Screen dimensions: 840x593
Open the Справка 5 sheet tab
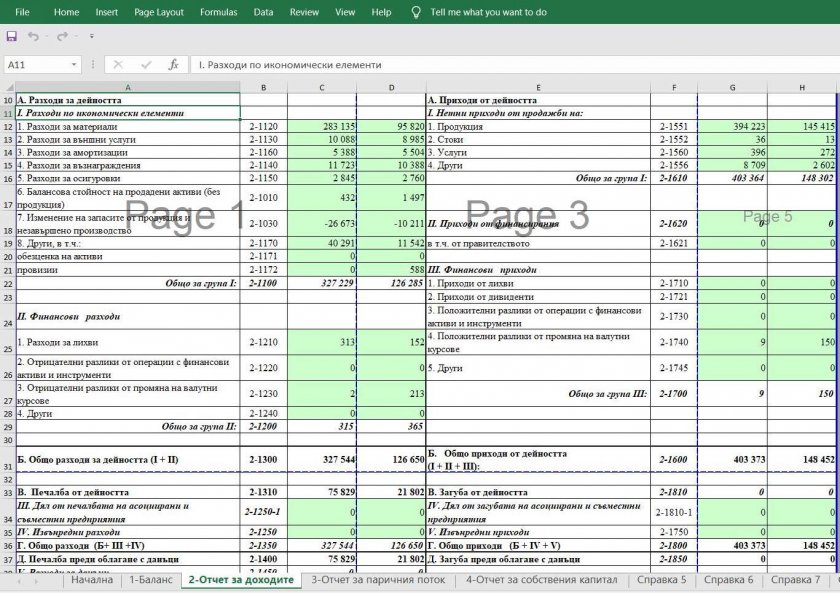coord(662,580)
